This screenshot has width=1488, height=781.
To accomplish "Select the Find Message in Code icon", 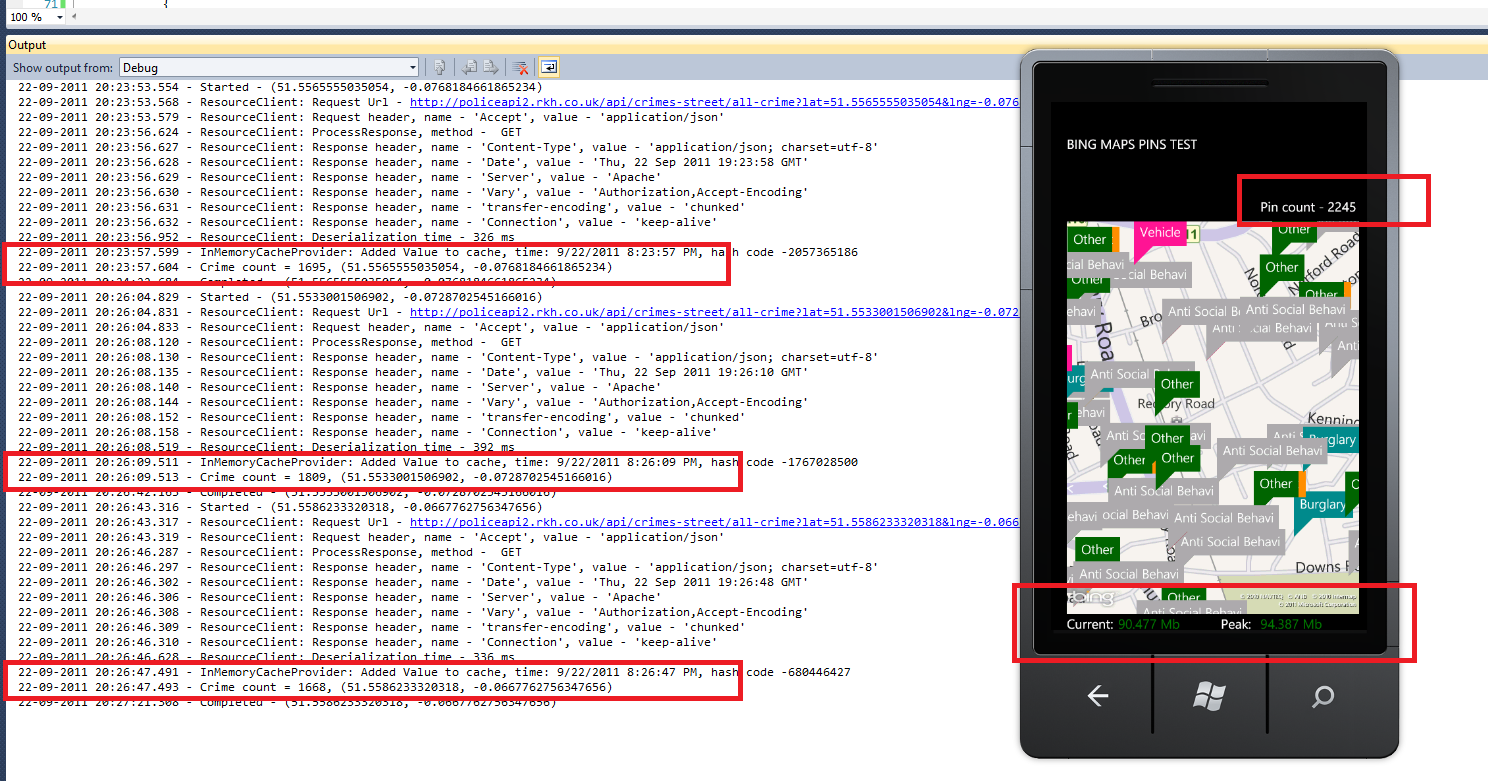I will [x=439, y=67].
